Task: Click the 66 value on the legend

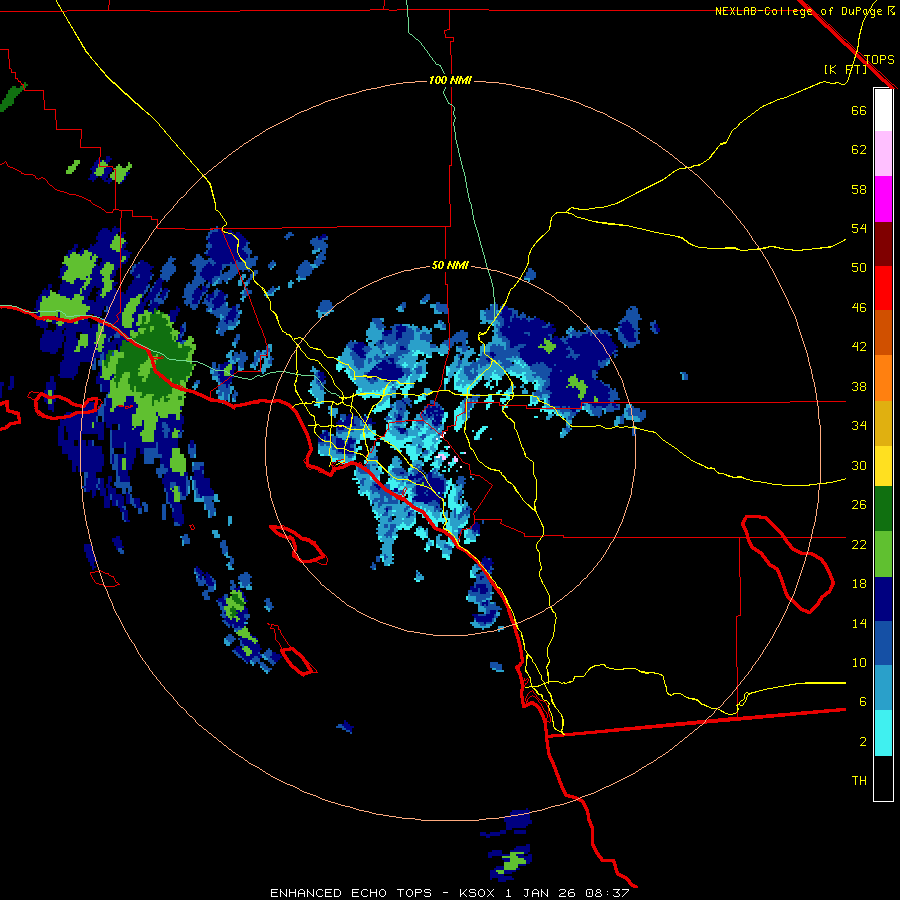Action: point(859,110)
